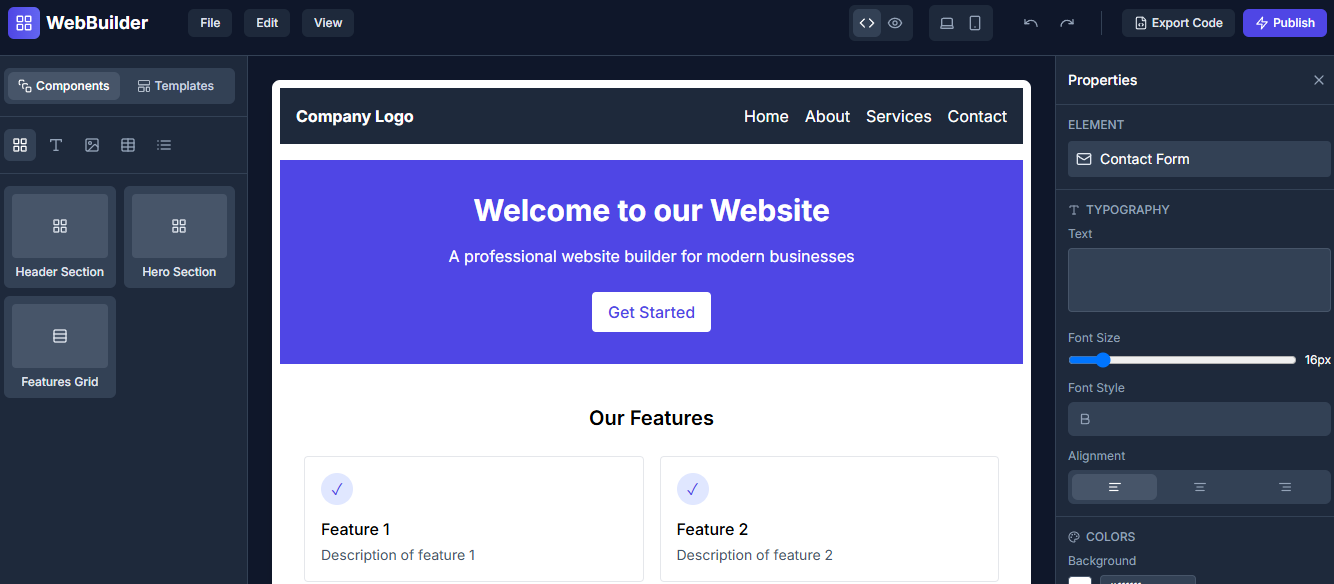Click Get Started button in hero
The height and width of the screenshot is (584, 1334).
point(651,312)
